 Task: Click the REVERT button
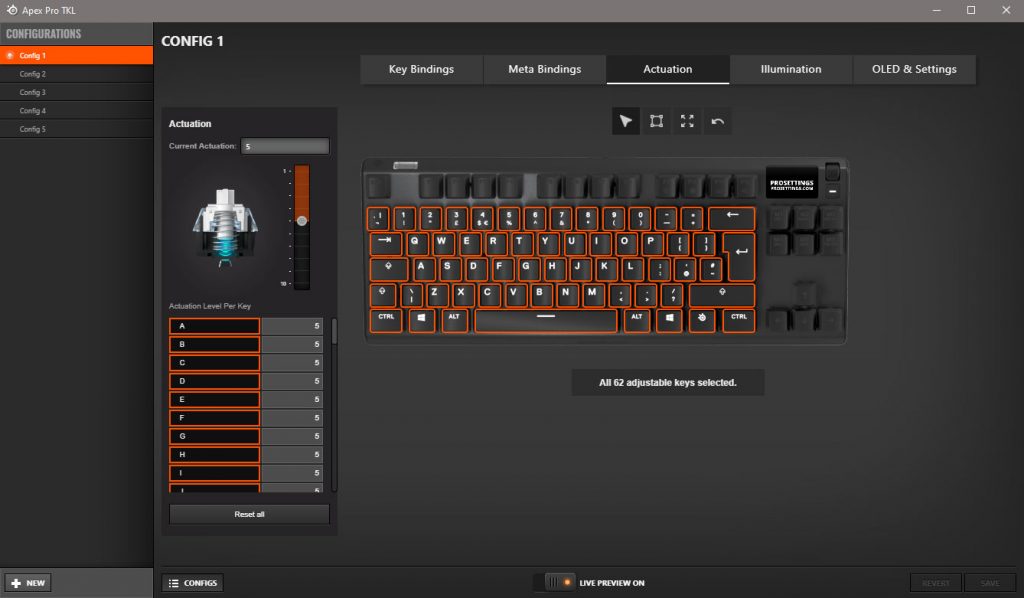pos(936,583)
